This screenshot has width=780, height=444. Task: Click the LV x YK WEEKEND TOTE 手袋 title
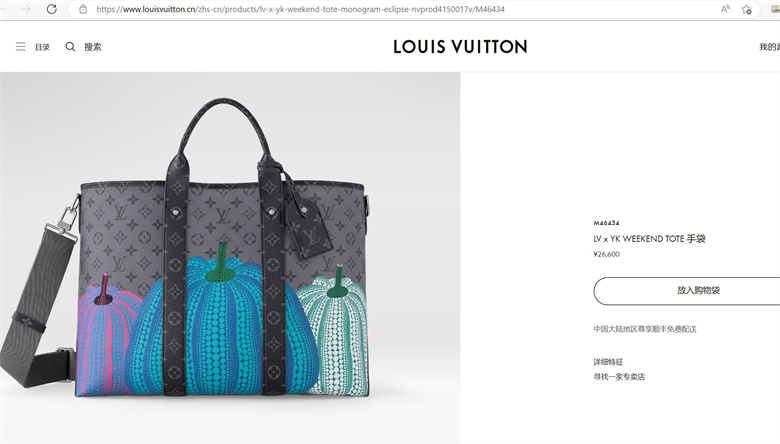(649, 239)
